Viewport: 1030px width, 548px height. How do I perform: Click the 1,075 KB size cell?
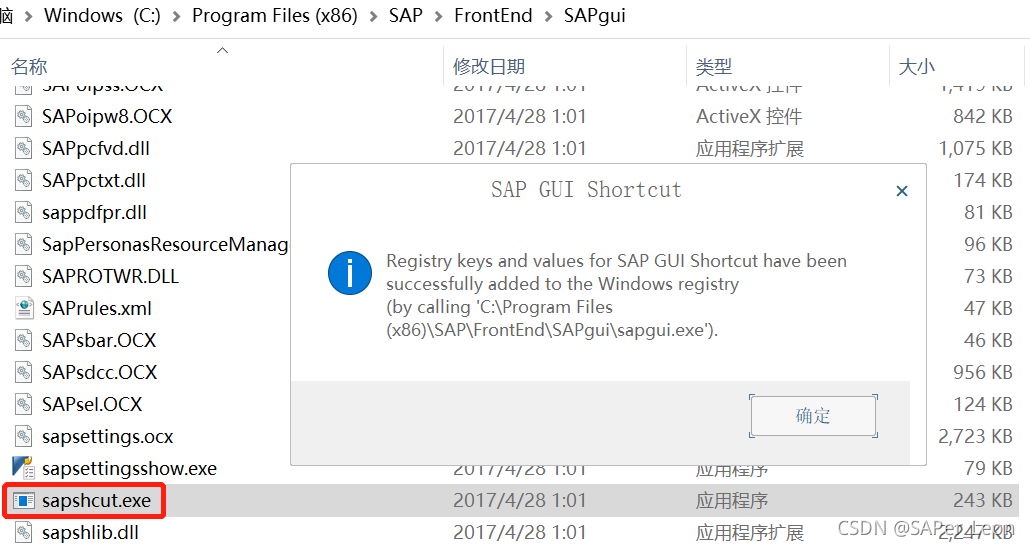click(x=975, y=148)
